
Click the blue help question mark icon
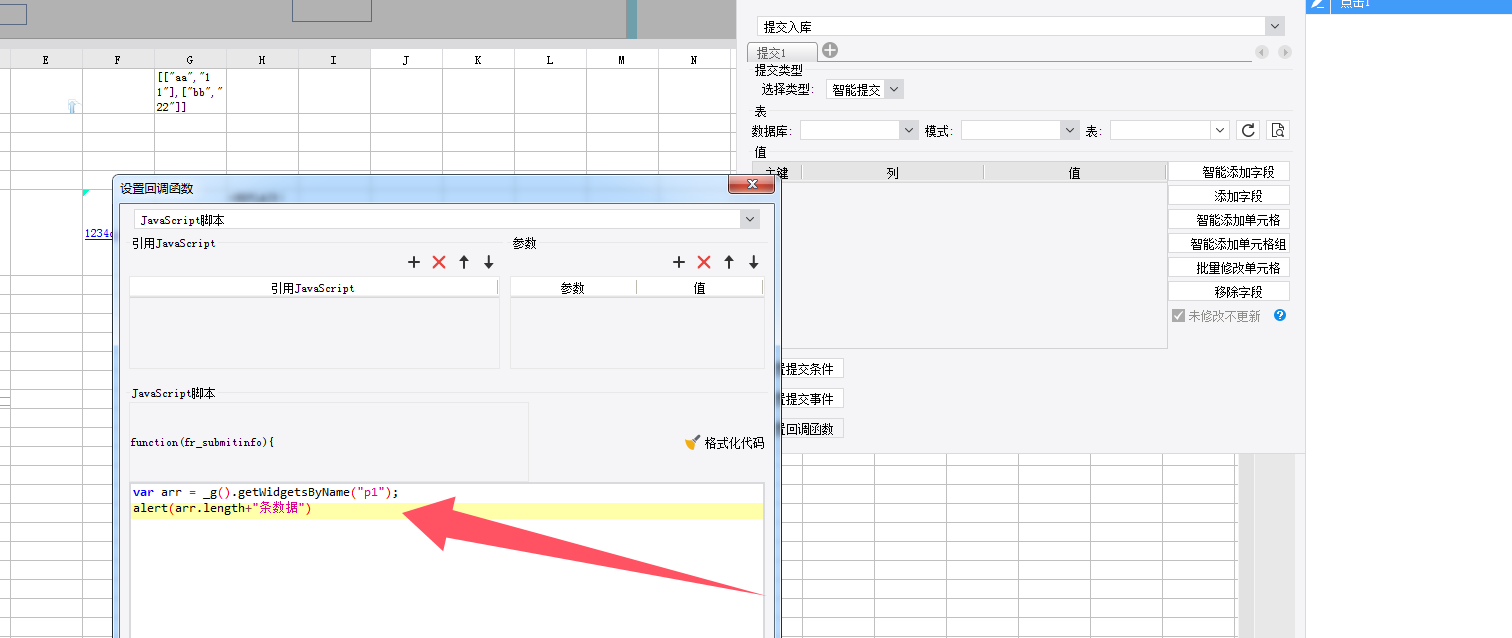(x=1279, y=315)
